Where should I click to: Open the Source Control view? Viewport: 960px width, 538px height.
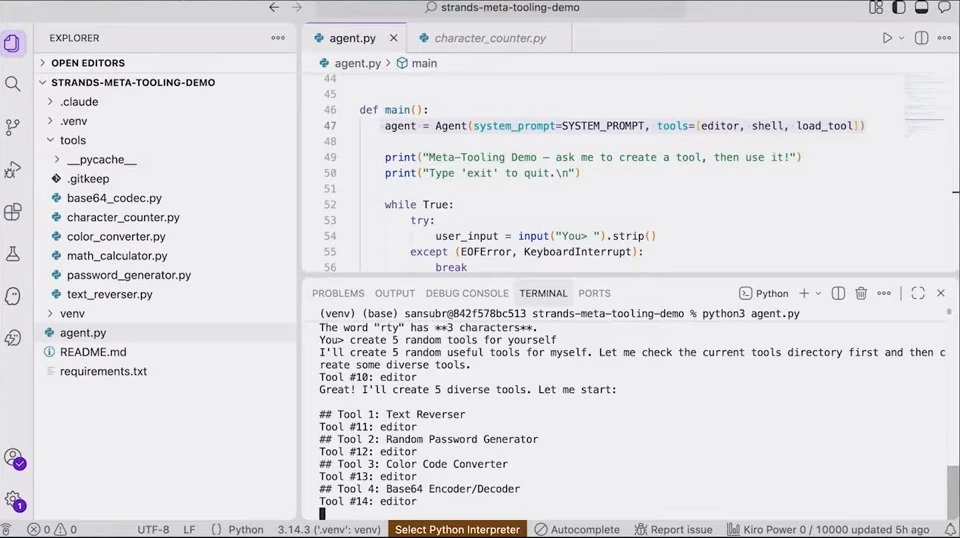tap(12, 127)
